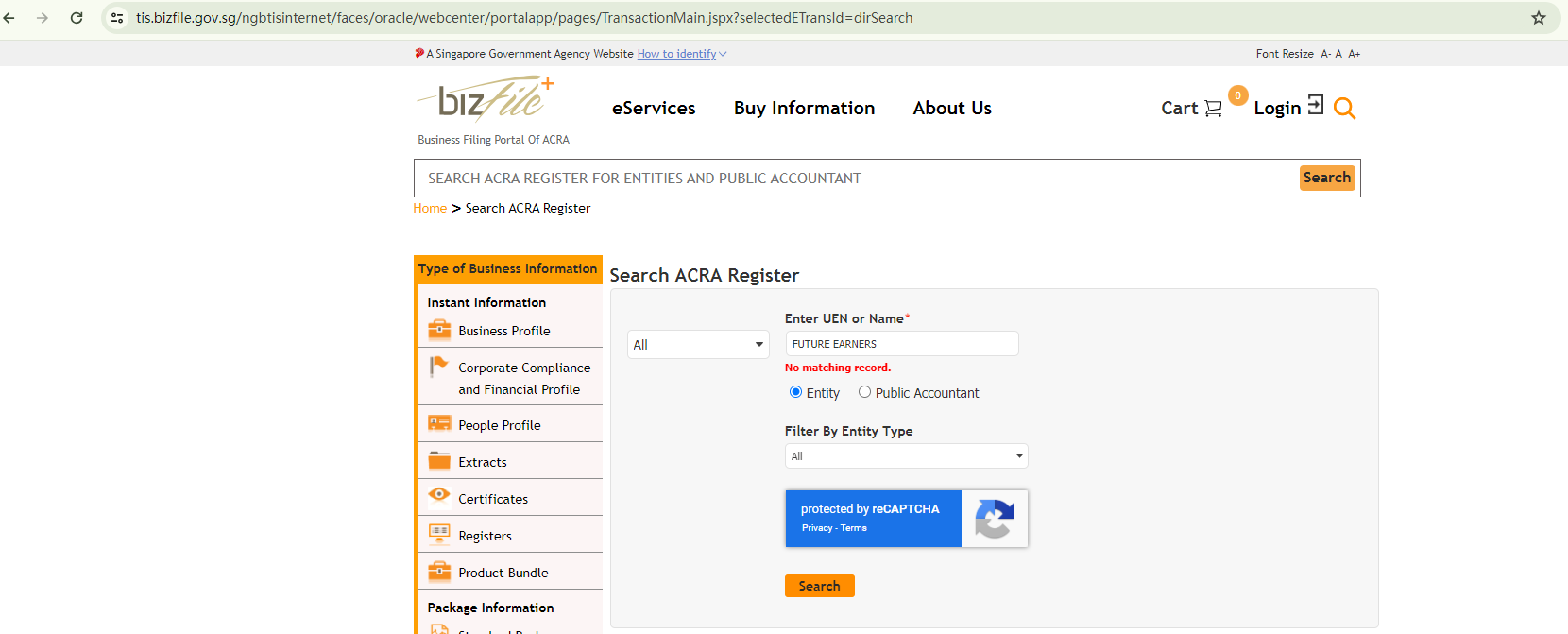Go to the Home breadcrumb link
Screen dimensions: 1568x634
point(430,208)
